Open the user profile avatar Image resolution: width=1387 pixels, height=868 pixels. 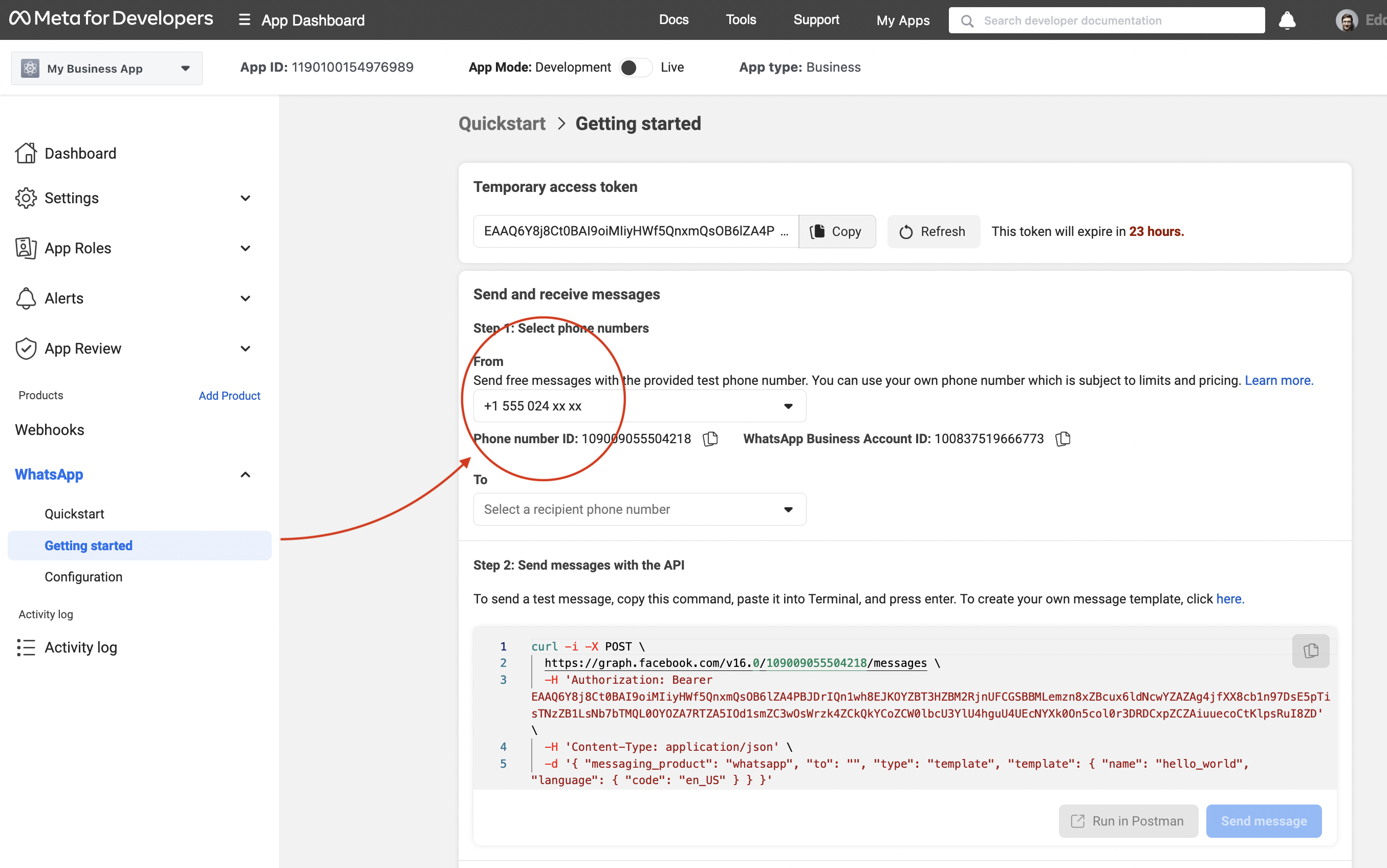tap(1346, 20)
